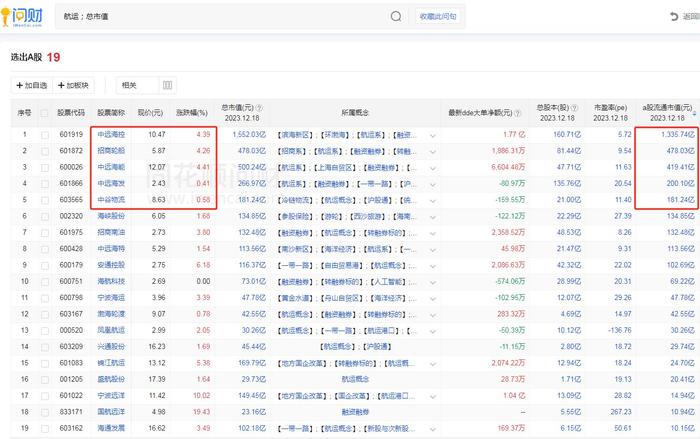
Task: Sort by 股票简称 column header
Action: coord(111,113)
